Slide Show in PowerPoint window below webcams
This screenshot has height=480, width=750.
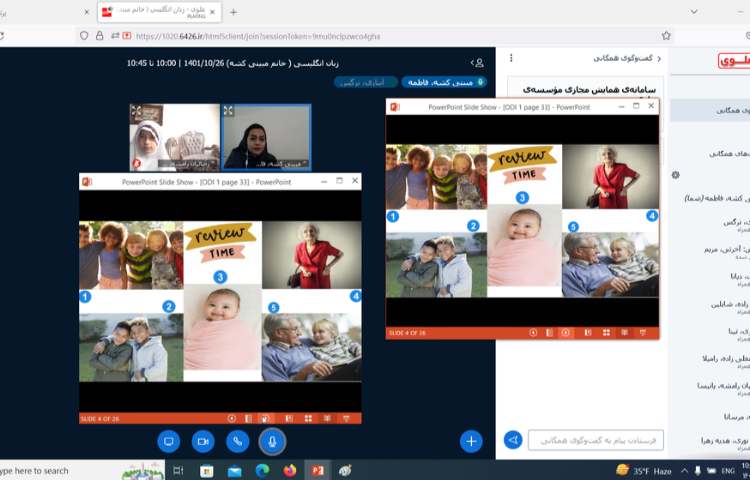click(346, 418)
